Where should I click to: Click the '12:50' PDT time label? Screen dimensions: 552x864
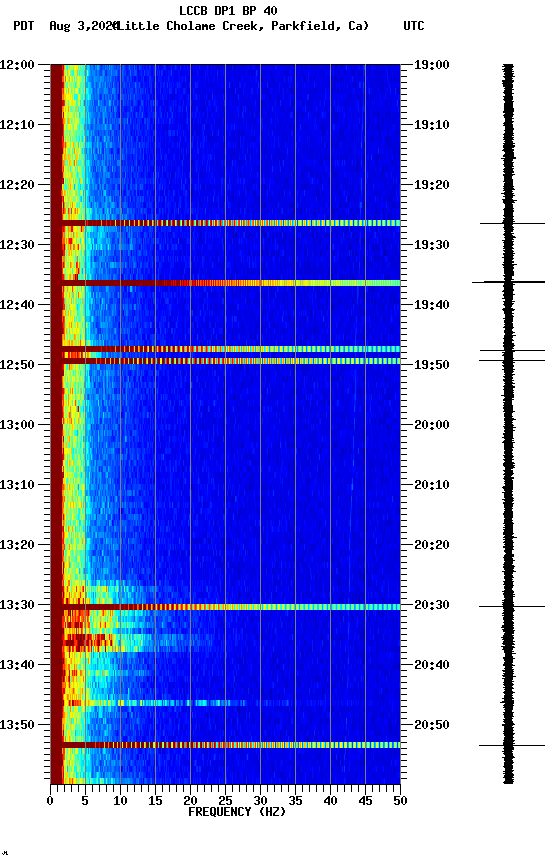click(x=17, y=365)
